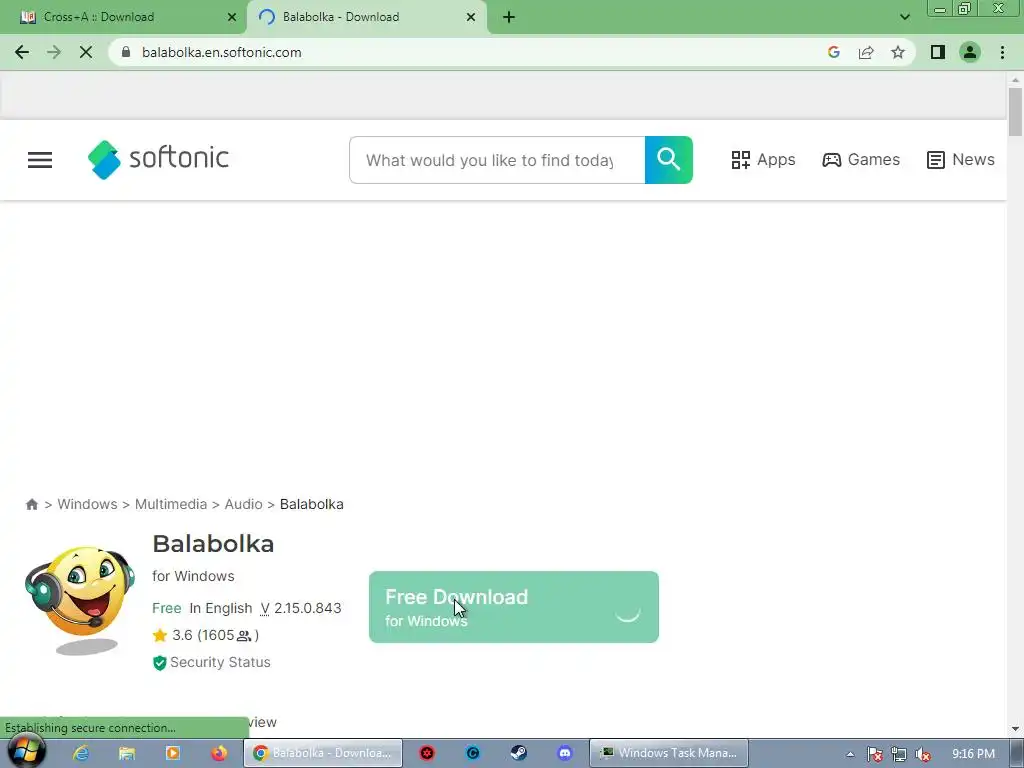The height and width of the screenshot is (768, 1024).
Task: Open Discord from the taskbar
Action: (x=565, y=753)
